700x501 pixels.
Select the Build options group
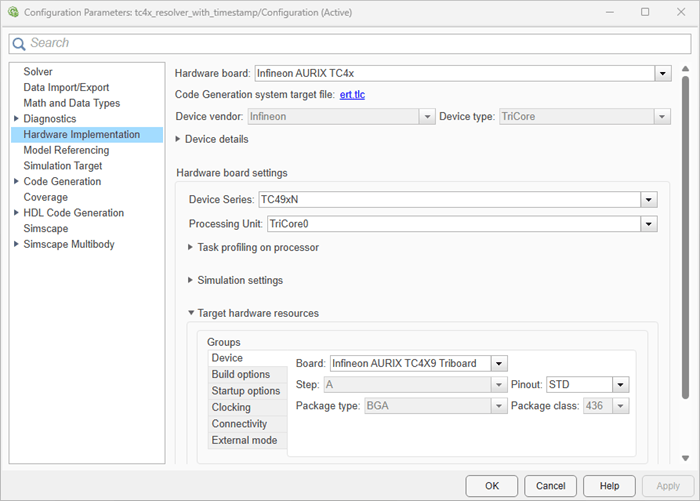pos(248,374)
